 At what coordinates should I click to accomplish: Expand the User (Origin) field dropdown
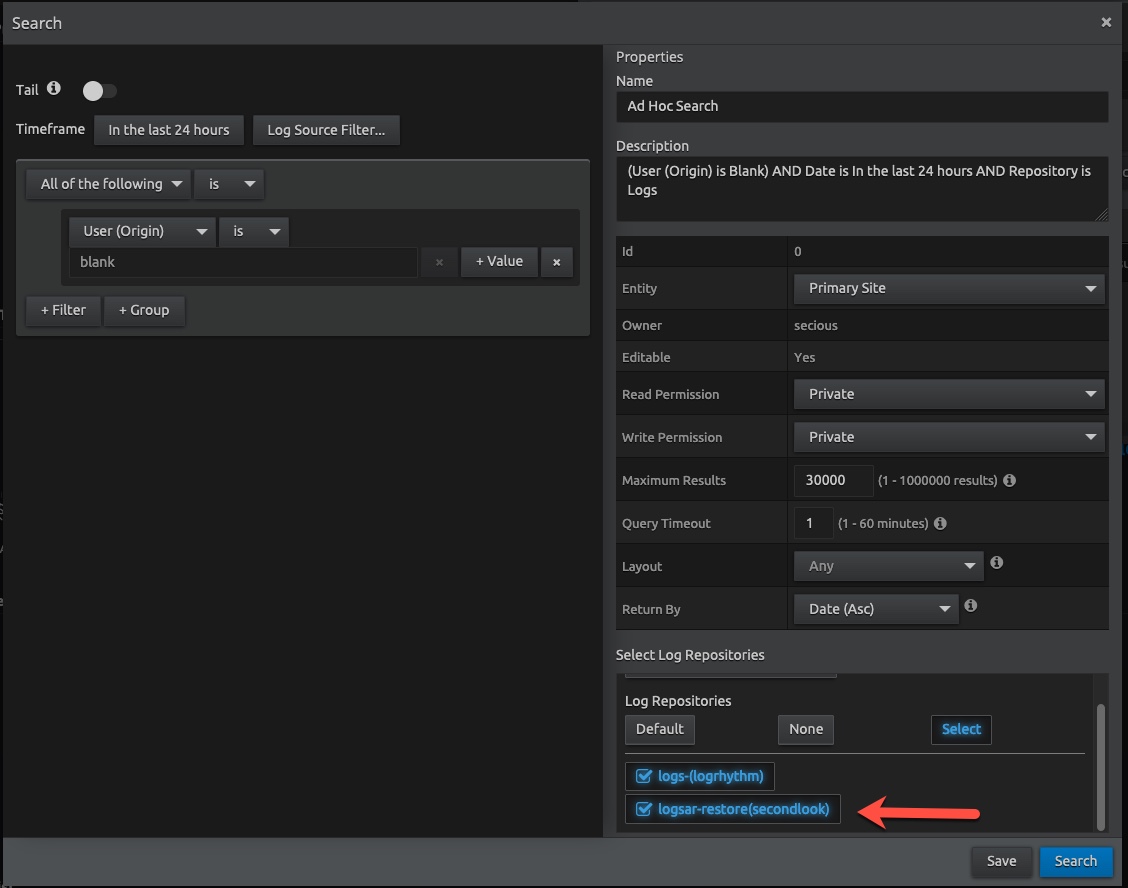point(142,231)
